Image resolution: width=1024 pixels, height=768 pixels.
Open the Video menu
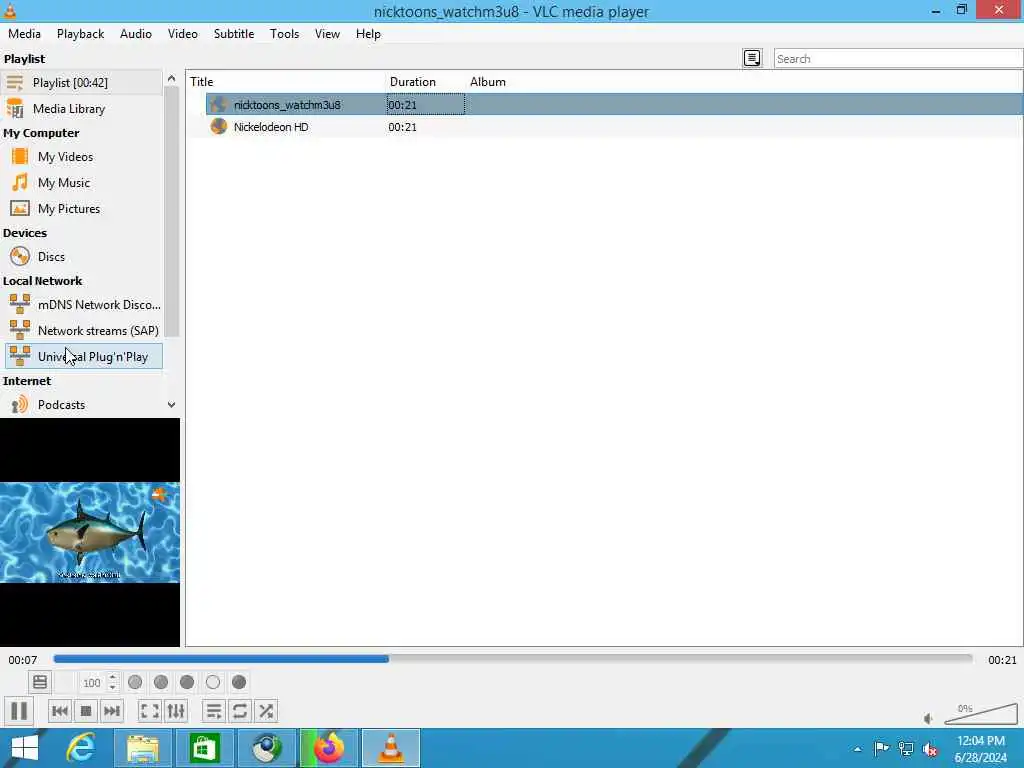click(183, 34)
